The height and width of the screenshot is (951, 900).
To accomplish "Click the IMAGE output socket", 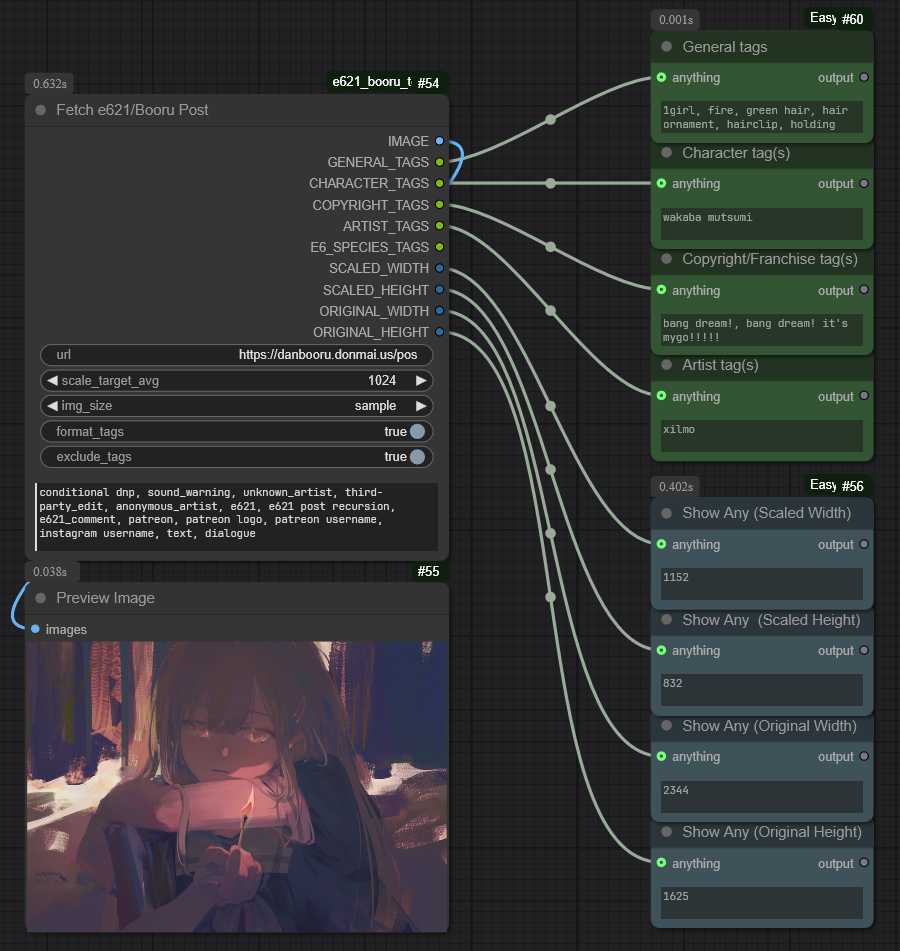I will point(439,141).
